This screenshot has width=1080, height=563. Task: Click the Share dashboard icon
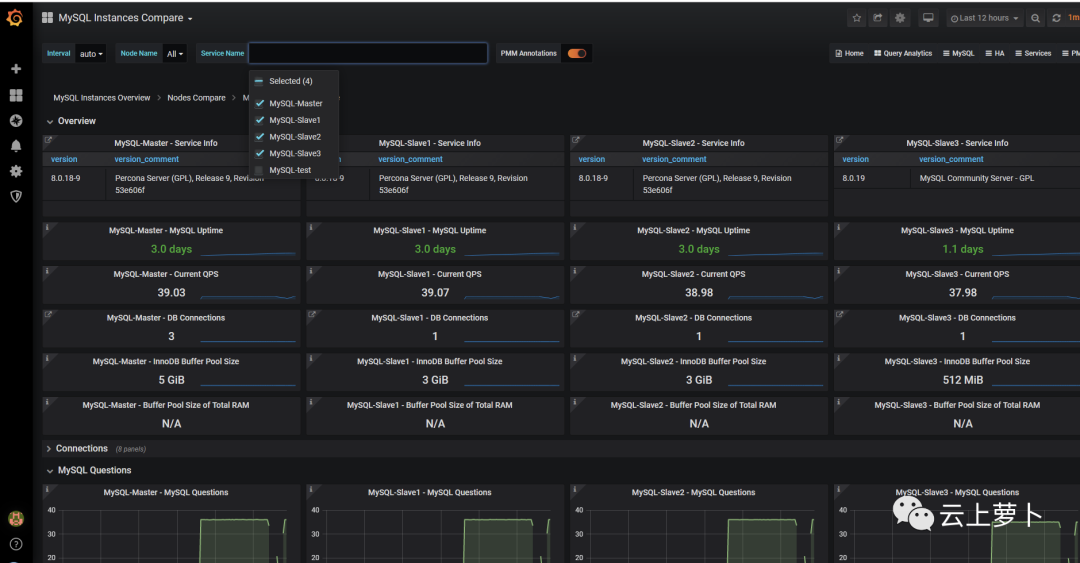click(878, 18)
